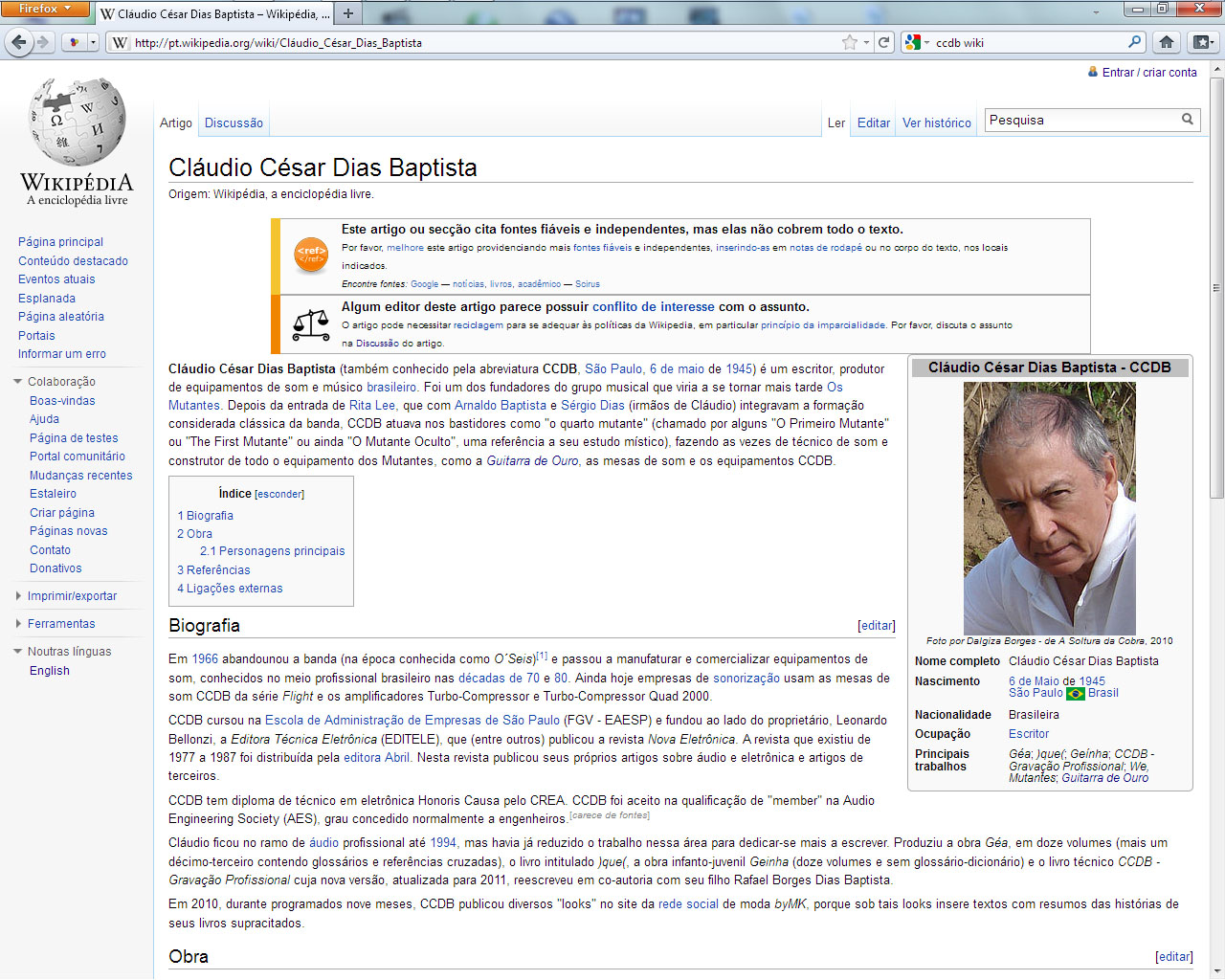The width and height of the screenshot is (1225, 980).
Task: Open the Firefox menu dropdown
Action: (44, 9)
